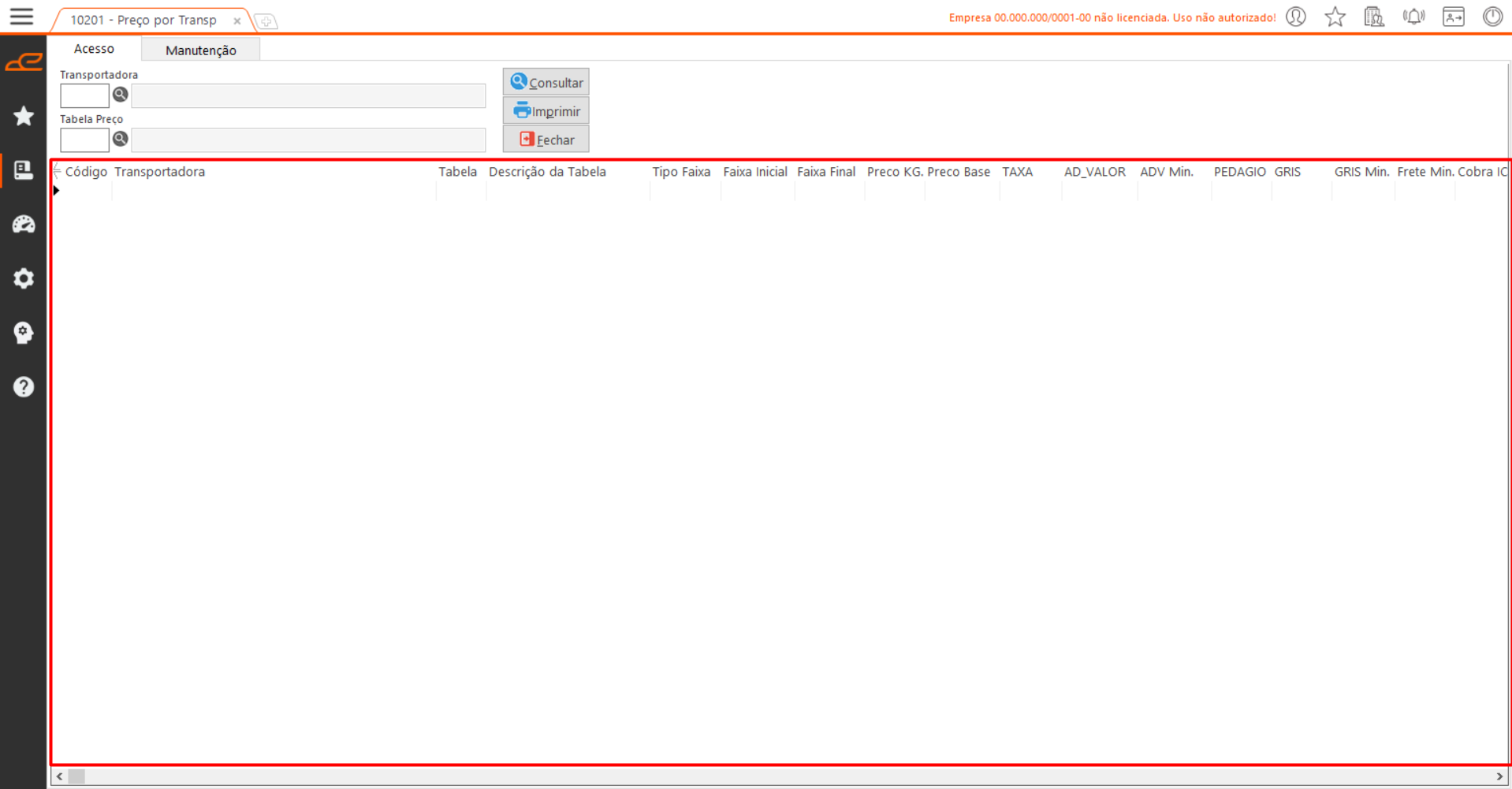
Task: Open a new tab with plus button
Action: 266,21
